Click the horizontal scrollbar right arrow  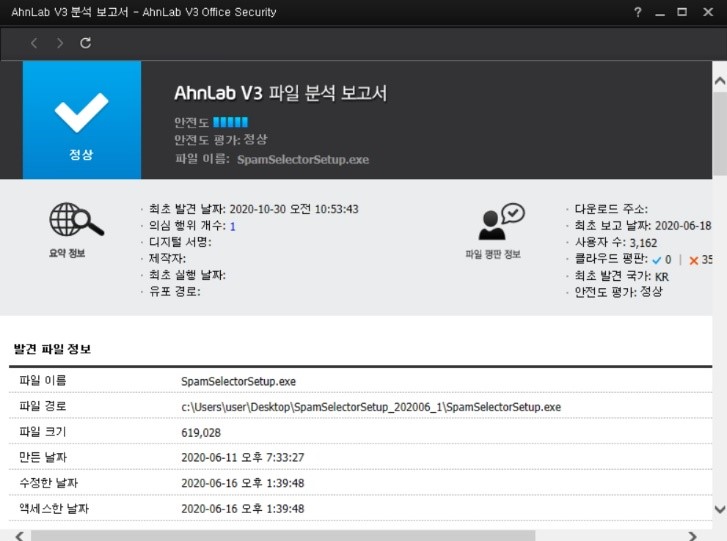pyautogui.click(x=692, y=536)
